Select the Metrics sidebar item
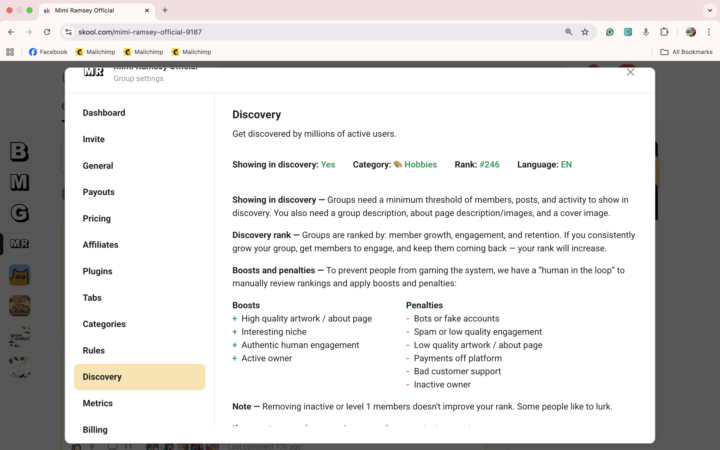The image size is (720, 450). coord(97,403)
